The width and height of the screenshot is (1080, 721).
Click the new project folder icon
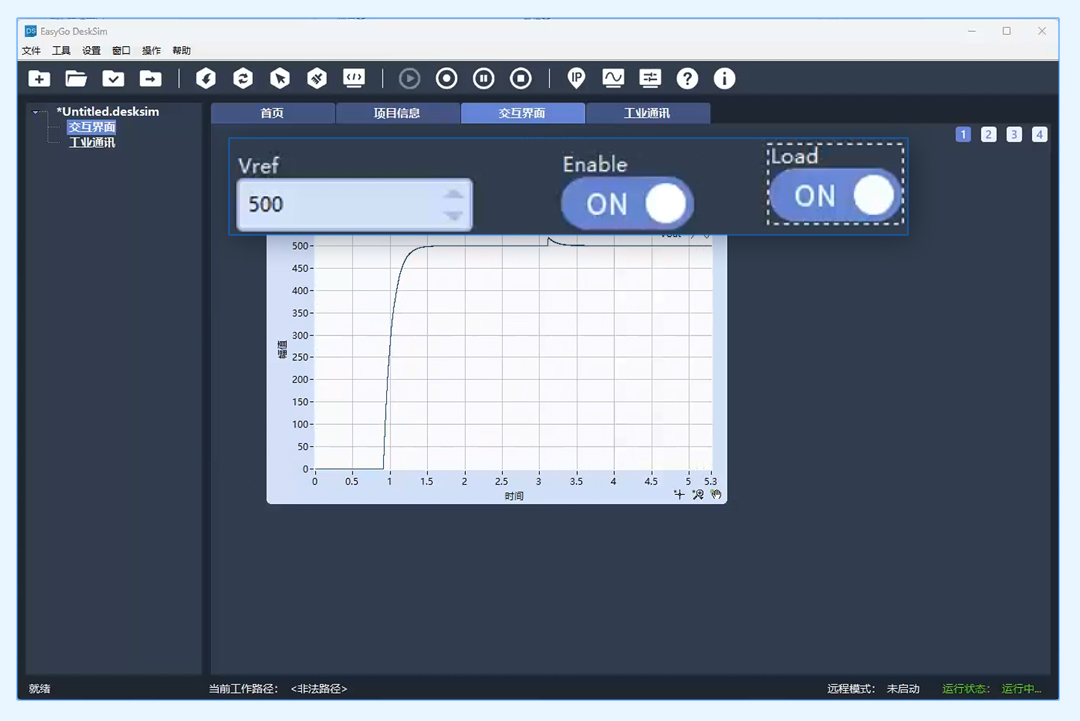tap(39, 79)
